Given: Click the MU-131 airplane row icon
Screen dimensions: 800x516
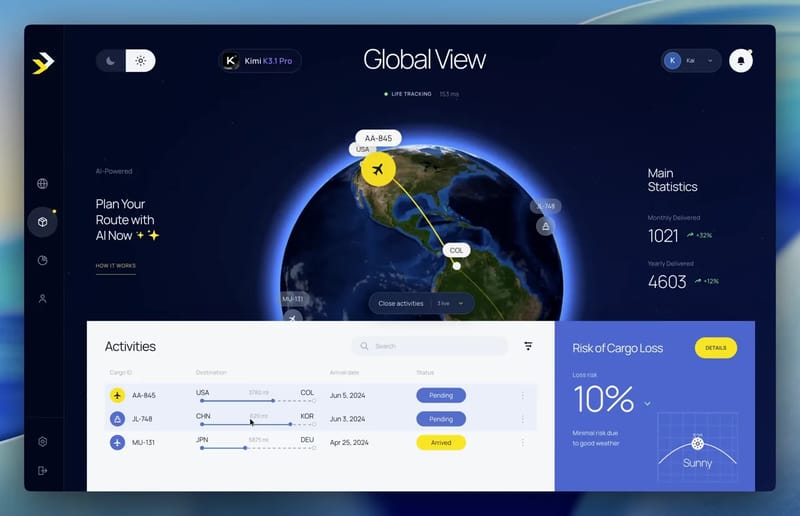Looking at the screenshot, I should coord(117,442).
